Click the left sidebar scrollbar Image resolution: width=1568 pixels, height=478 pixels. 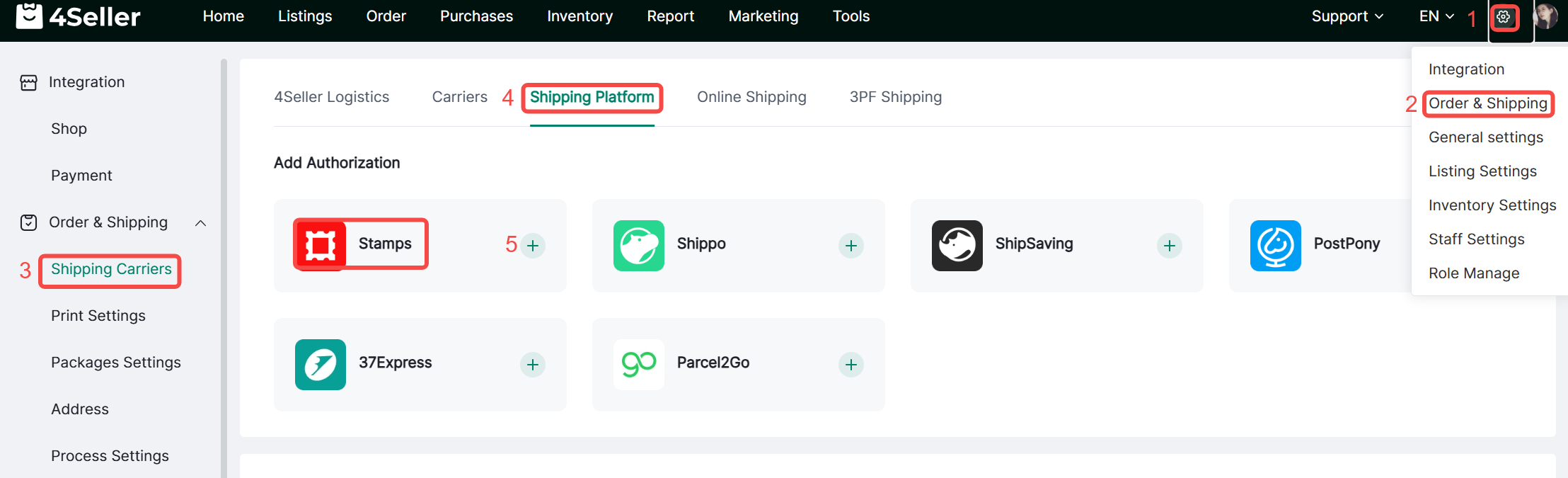coord(224,269)
